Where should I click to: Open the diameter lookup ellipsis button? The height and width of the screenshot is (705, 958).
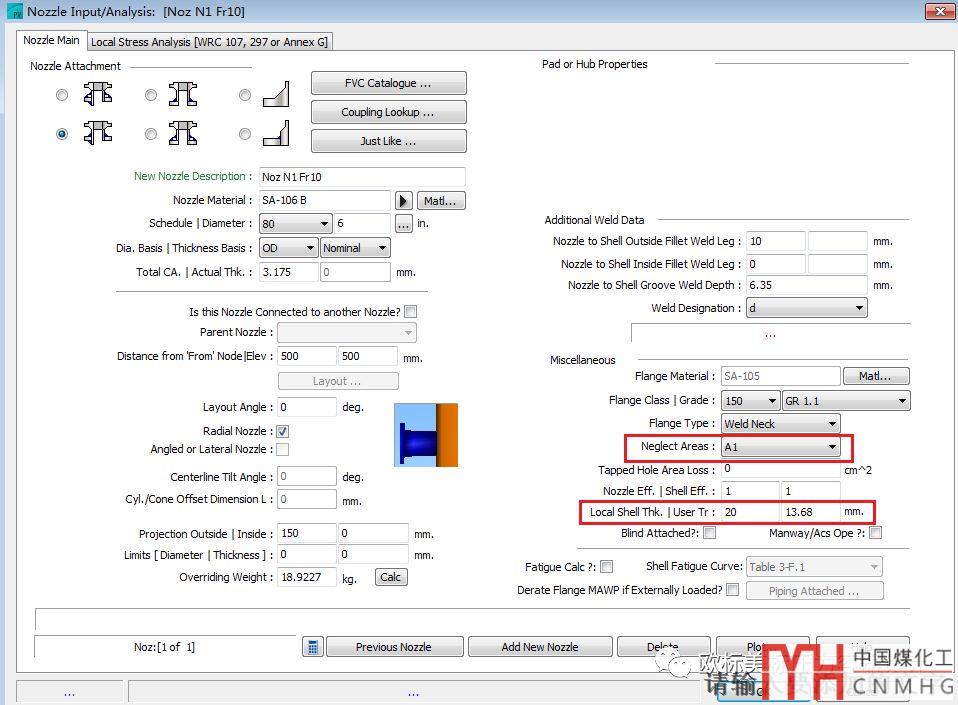click(403, 224)
